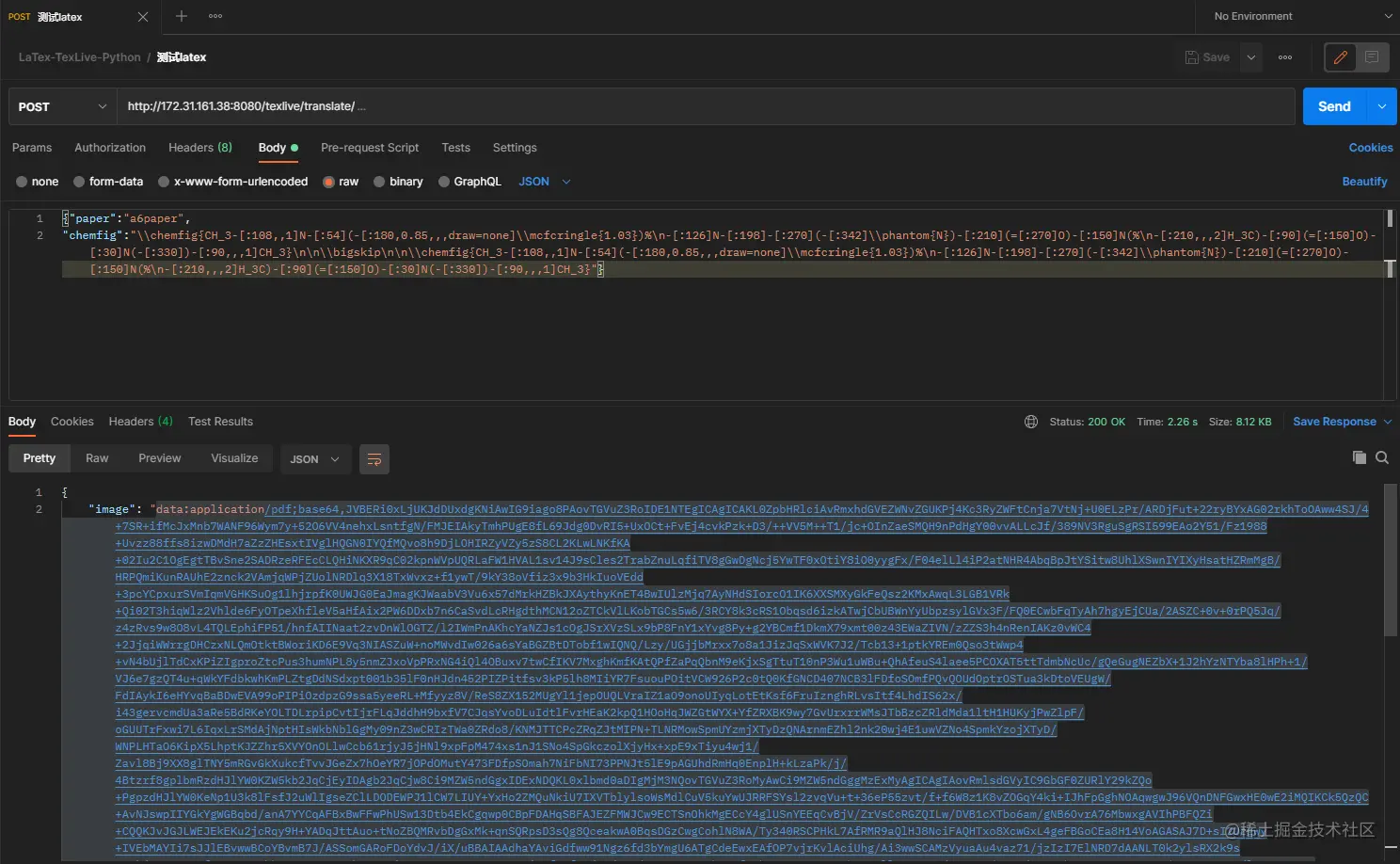This screenshot has height=864, width=1400.
Task: Open a new request tab with plus icon
Action: [x=182, y=16]
